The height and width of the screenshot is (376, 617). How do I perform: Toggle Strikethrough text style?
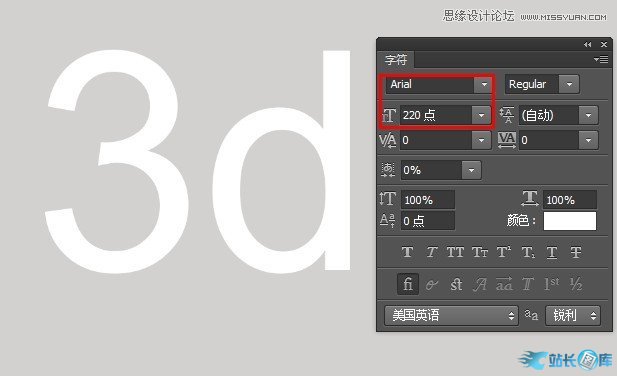point(576,252)
